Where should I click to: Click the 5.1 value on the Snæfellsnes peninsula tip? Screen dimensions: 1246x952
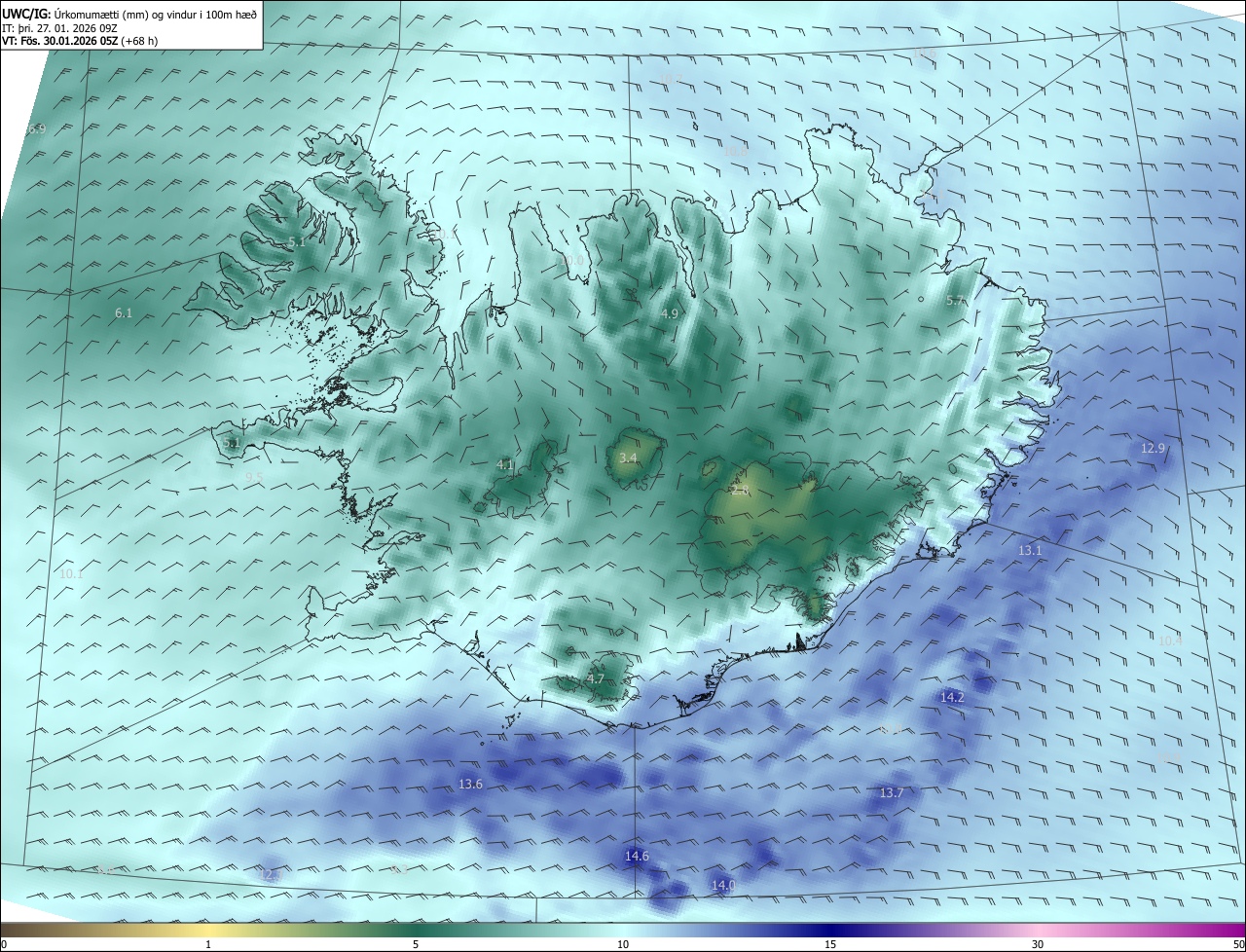pos(232,443)
